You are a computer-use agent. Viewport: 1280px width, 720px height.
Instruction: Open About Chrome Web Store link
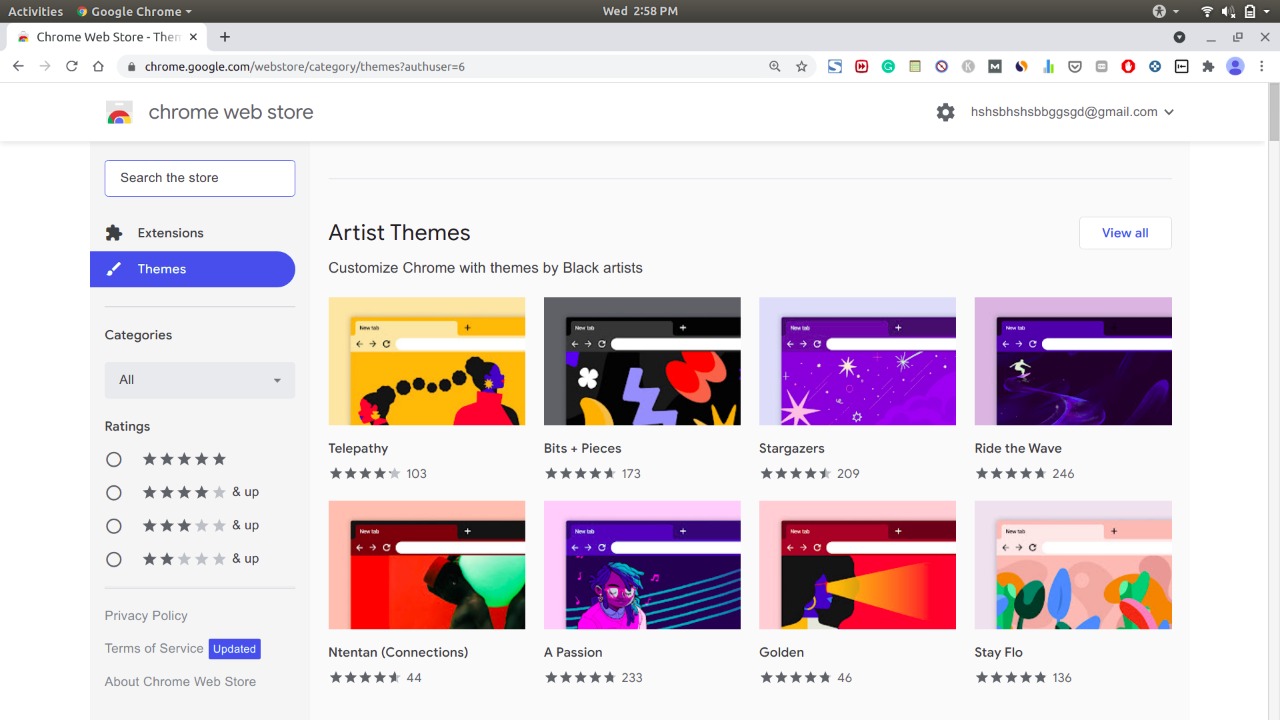(180, 682)
